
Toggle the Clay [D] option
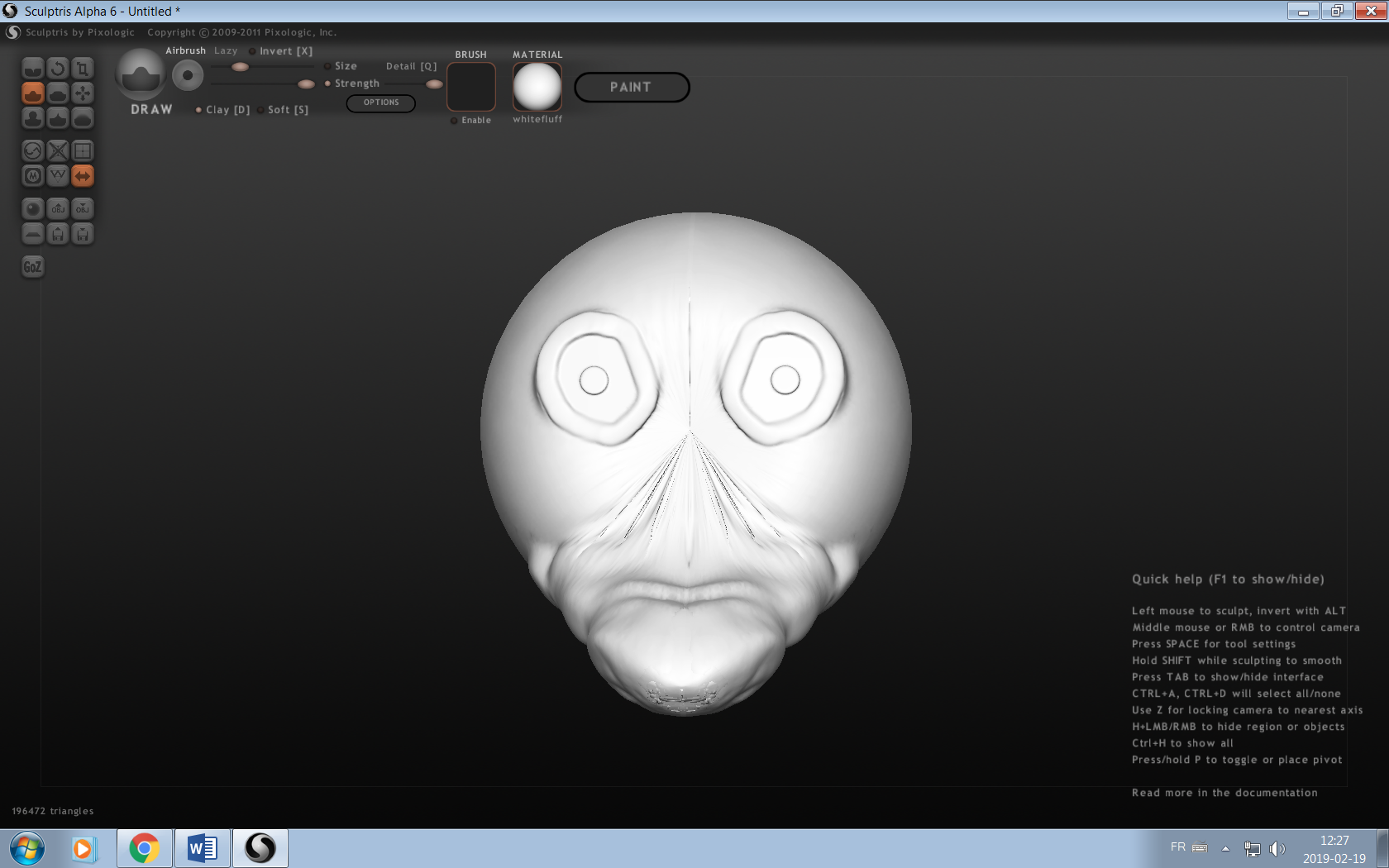coord(198,110)
